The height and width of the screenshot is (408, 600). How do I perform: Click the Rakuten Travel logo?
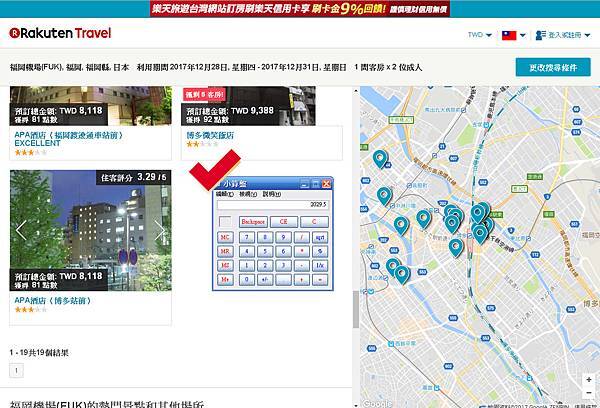coord(60,33)
